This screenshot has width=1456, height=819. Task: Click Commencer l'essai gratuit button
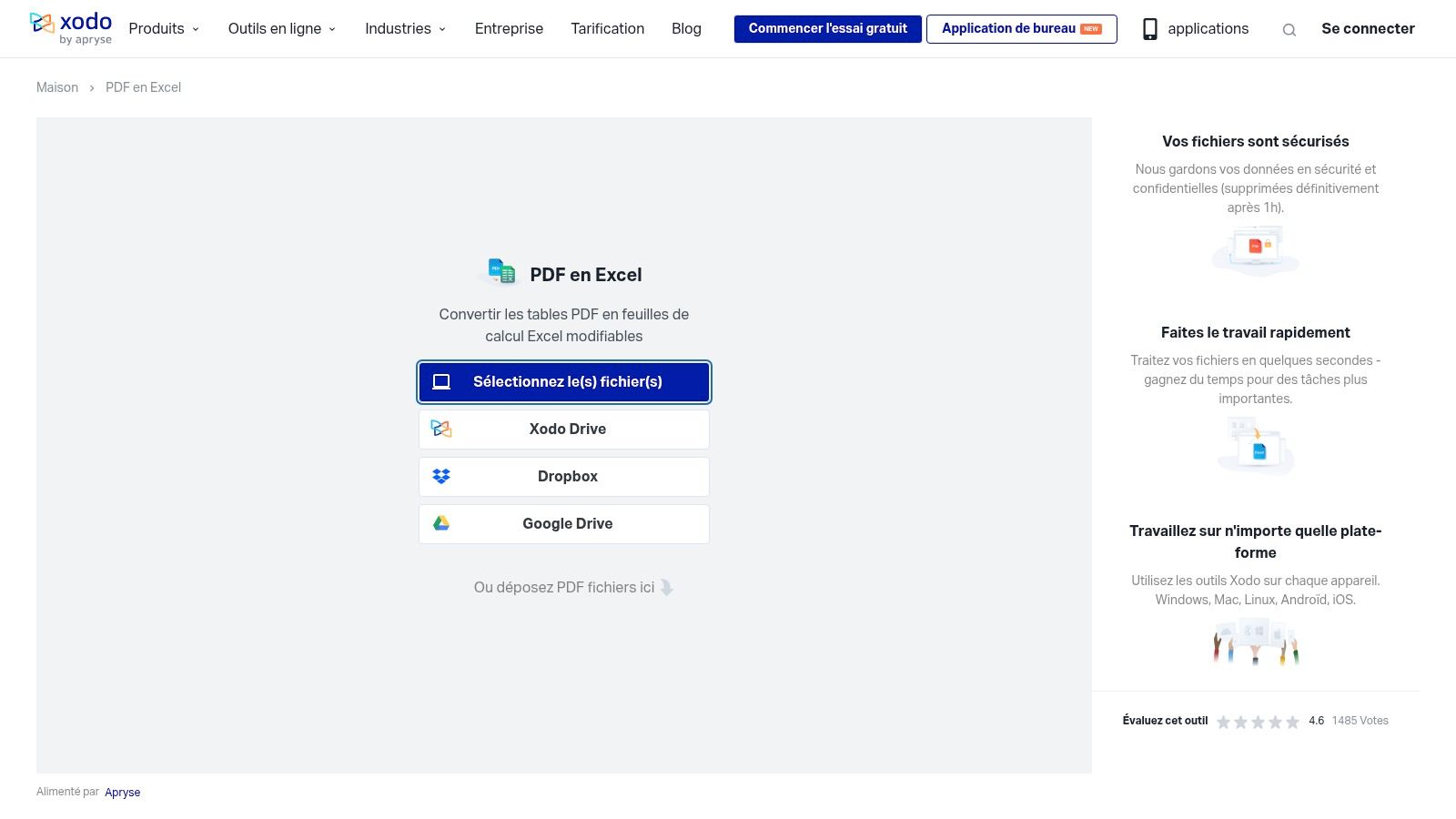[827, 29]
